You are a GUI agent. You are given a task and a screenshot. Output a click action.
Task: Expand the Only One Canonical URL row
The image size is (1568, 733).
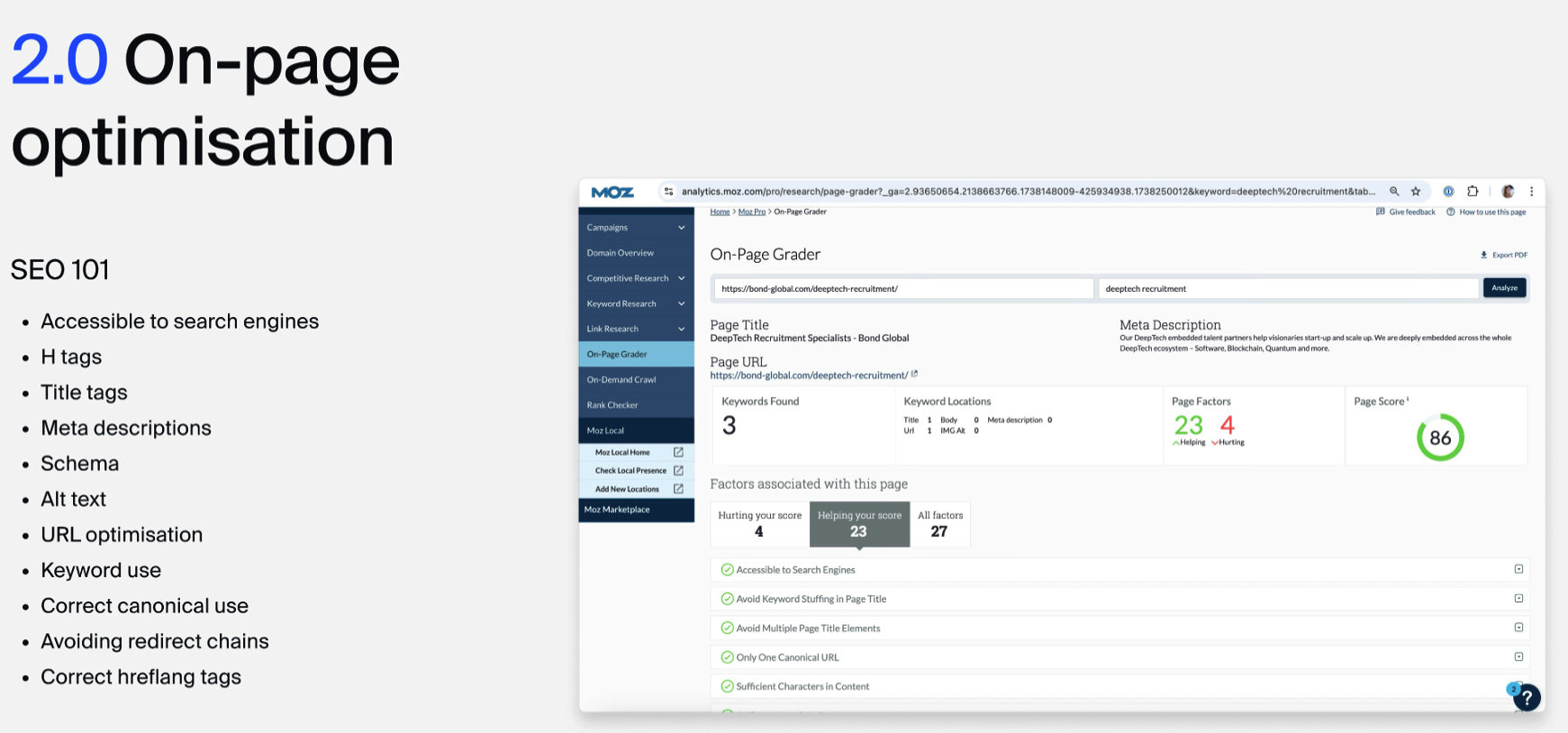[x=1518, y=657]
